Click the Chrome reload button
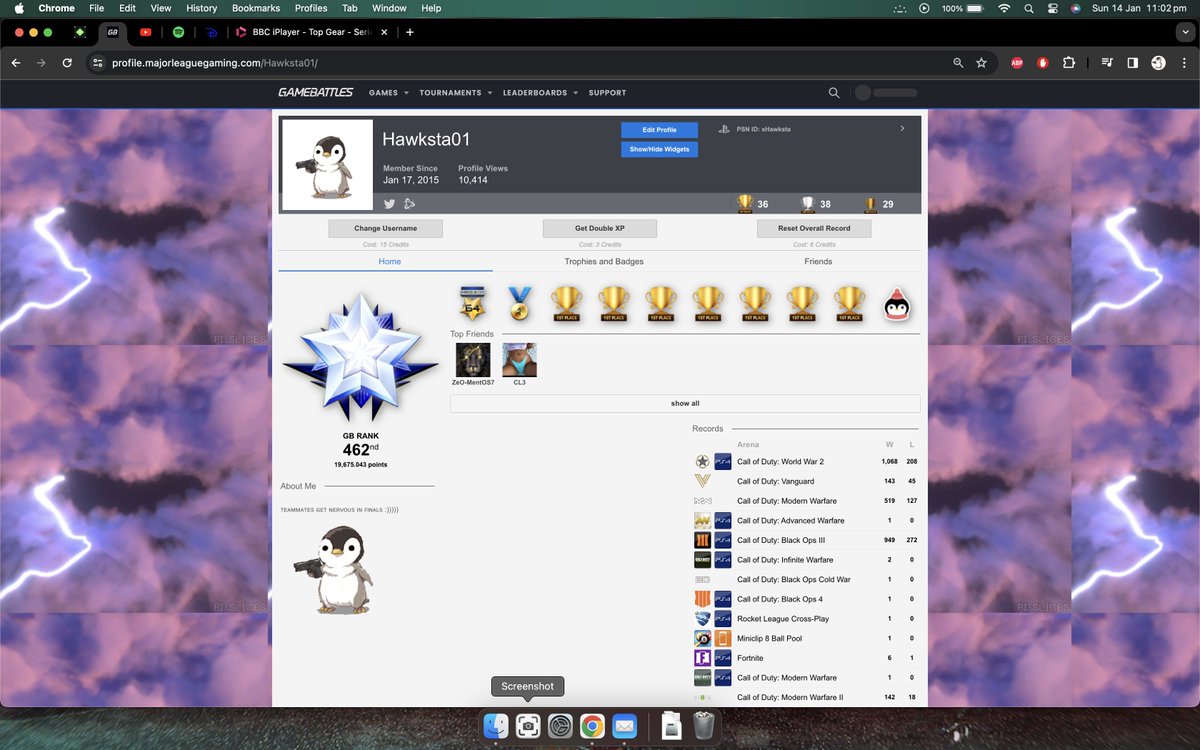This screenshot has width=1200, height=750. click(67, 62)
